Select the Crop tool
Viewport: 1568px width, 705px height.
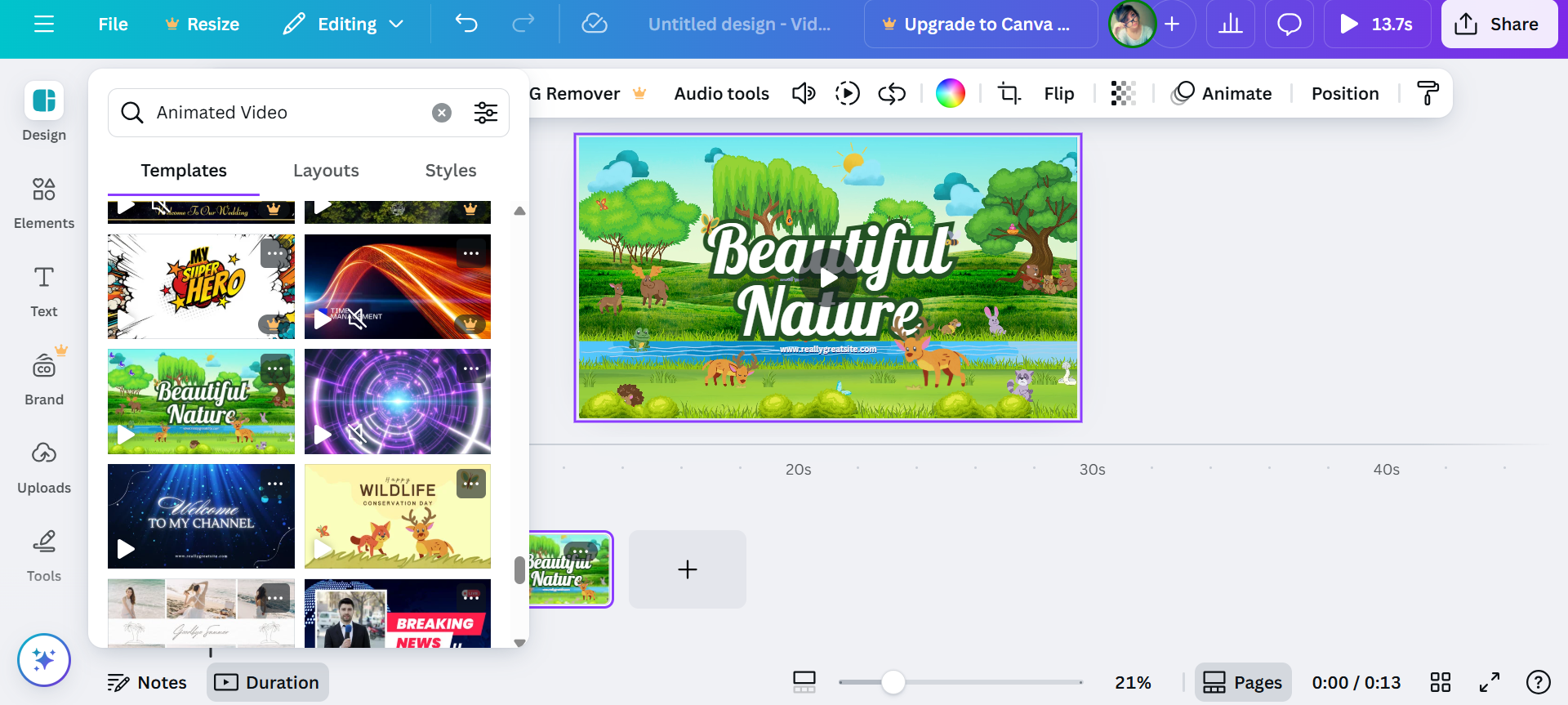1009,94
